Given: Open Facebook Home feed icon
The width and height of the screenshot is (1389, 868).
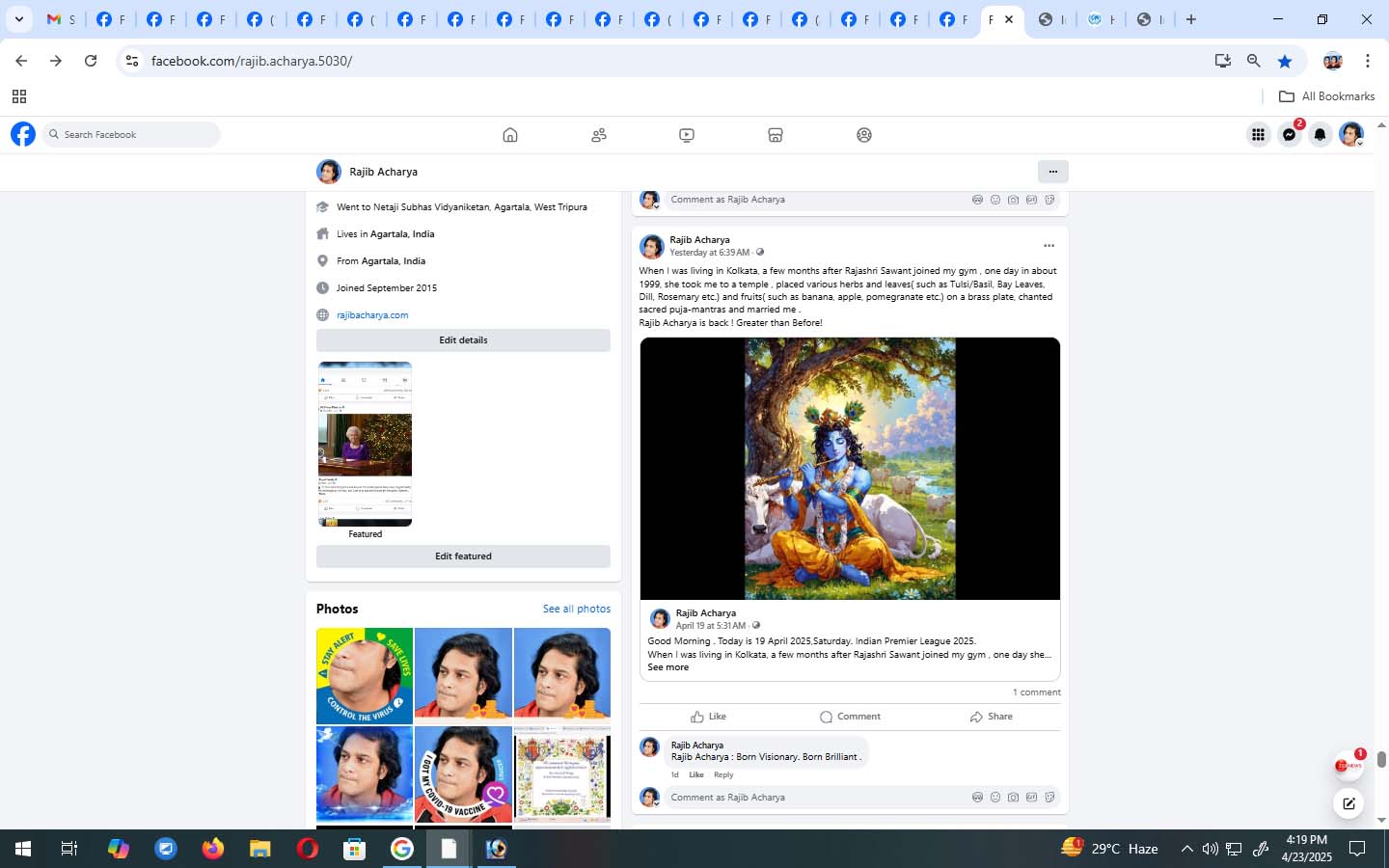Looking at the screenshot, I should click(510, 135).
